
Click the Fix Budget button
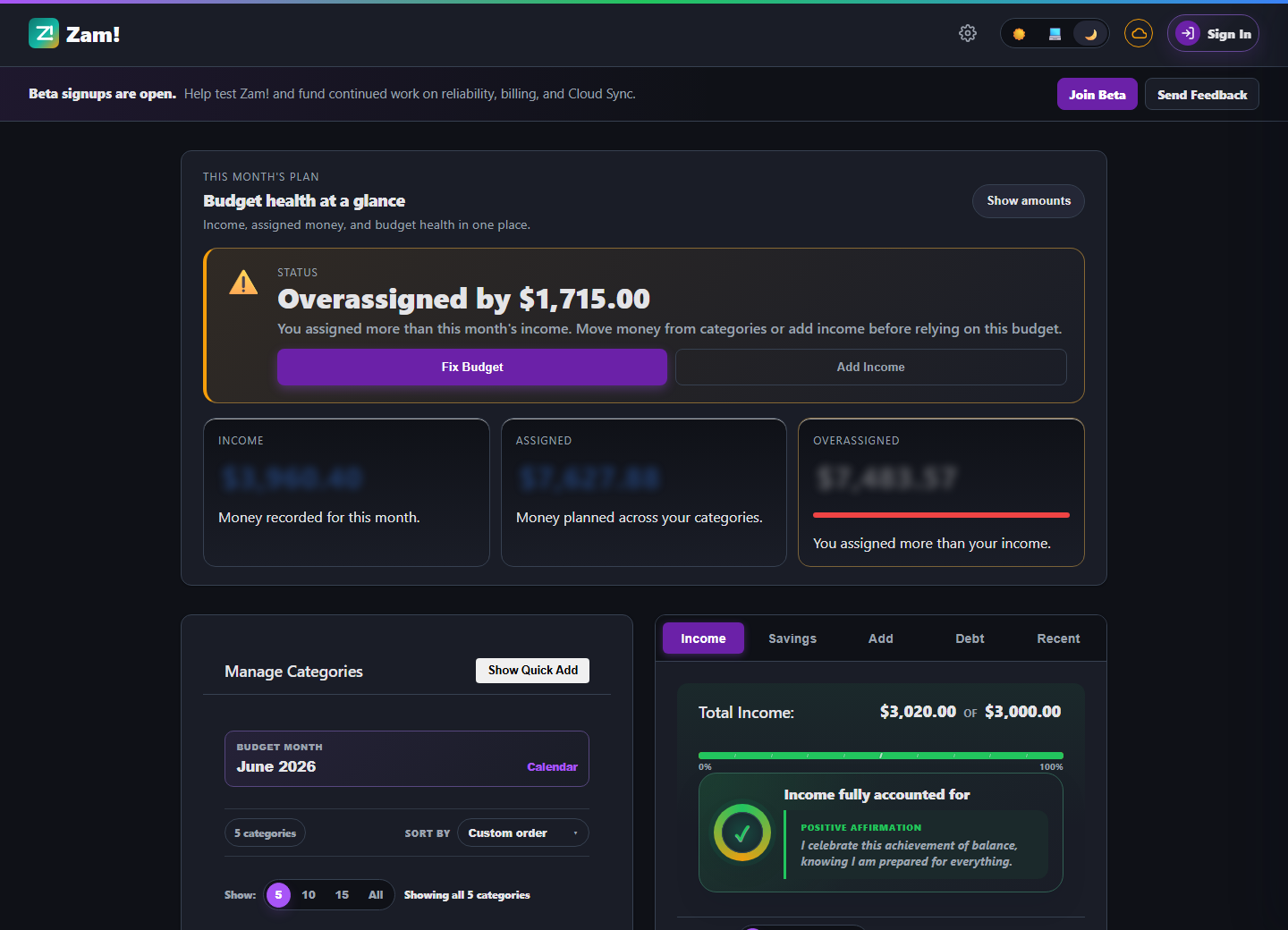pos(472,367)
